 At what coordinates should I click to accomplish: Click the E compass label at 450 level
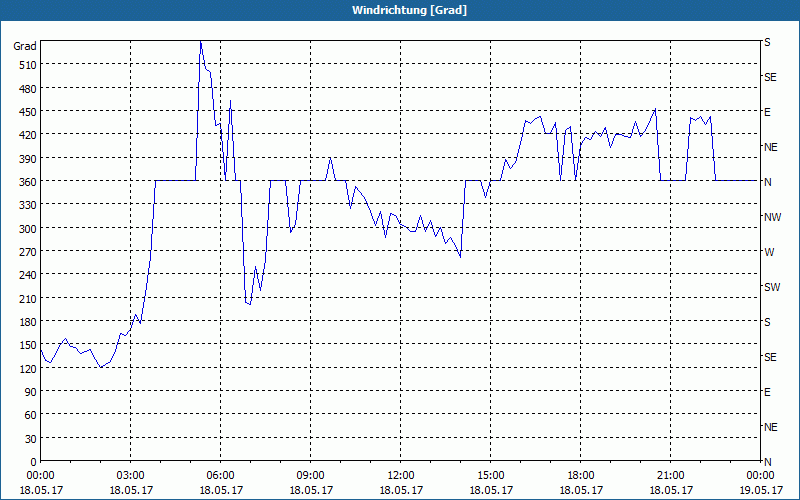[x=767, y=112]
